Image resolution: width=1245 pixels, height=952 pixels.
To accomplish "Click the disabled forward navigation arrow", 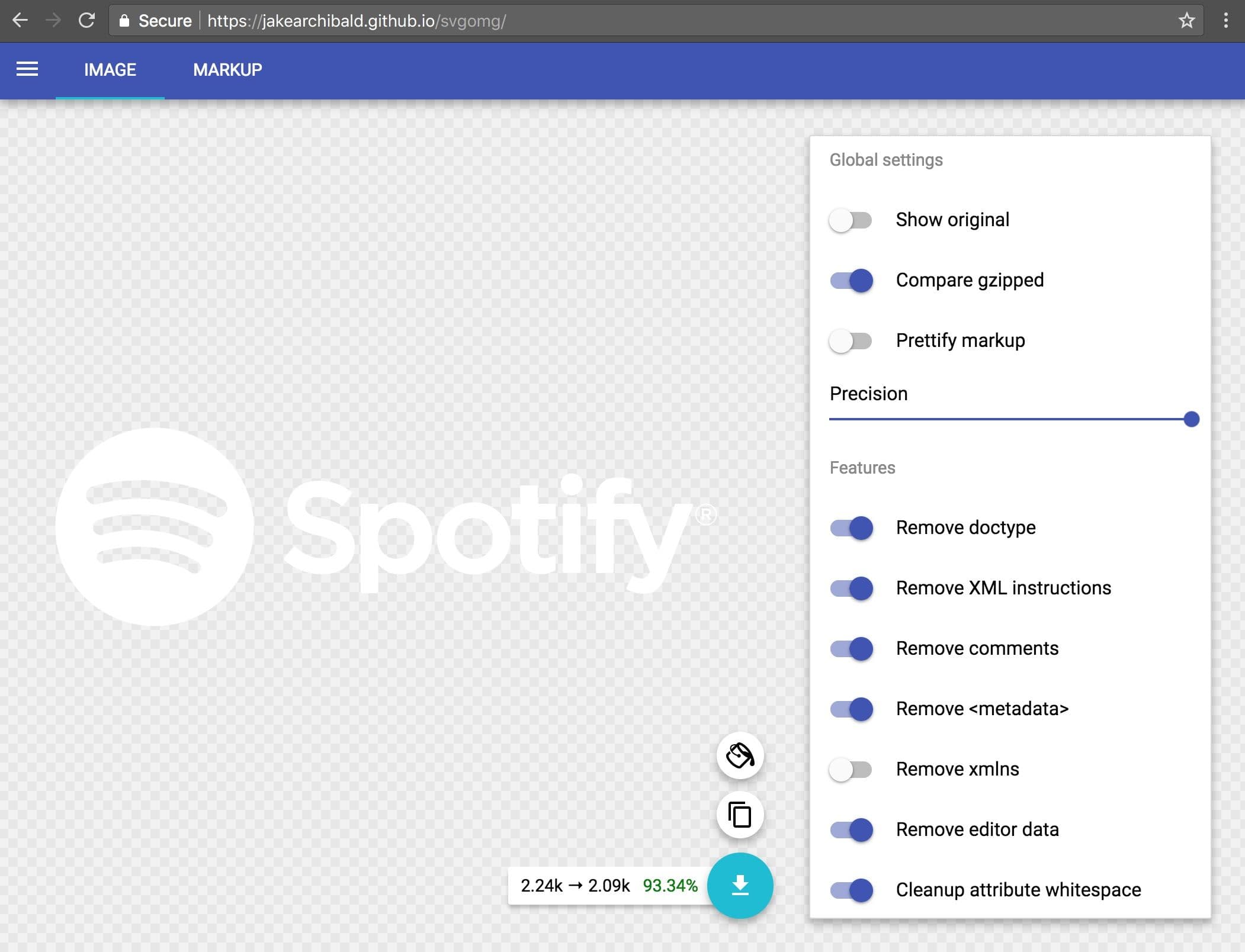I will [54, 20].
